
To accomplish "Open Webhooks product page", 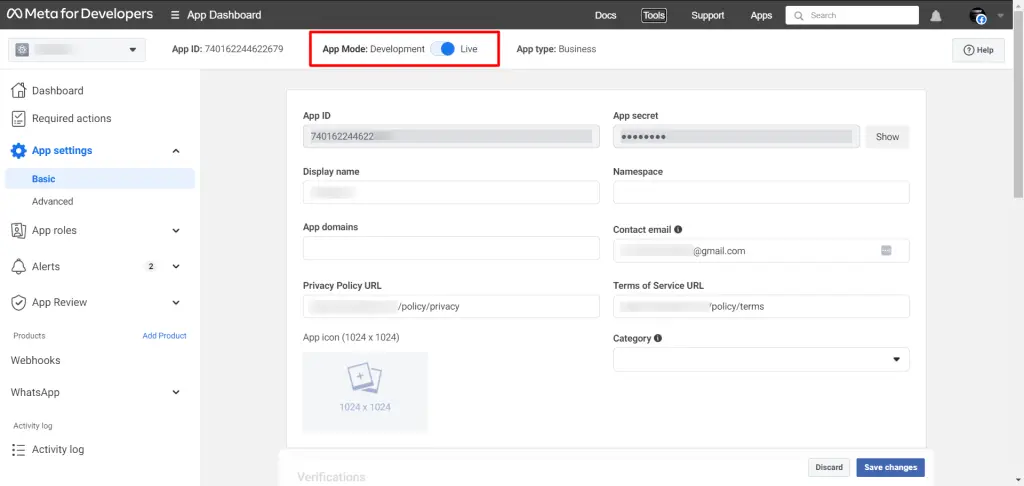I will (x=35, y=361).
